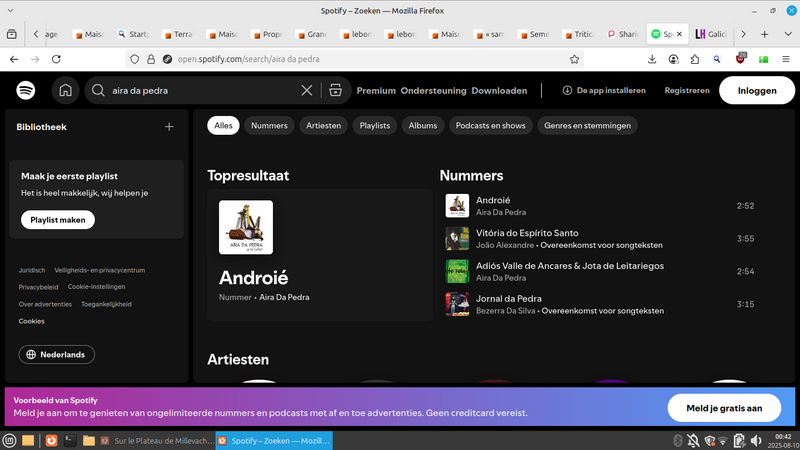Open the Browse icon beside search
The height and width of the screenshot is (450, 800).
[x=335, y=90]
